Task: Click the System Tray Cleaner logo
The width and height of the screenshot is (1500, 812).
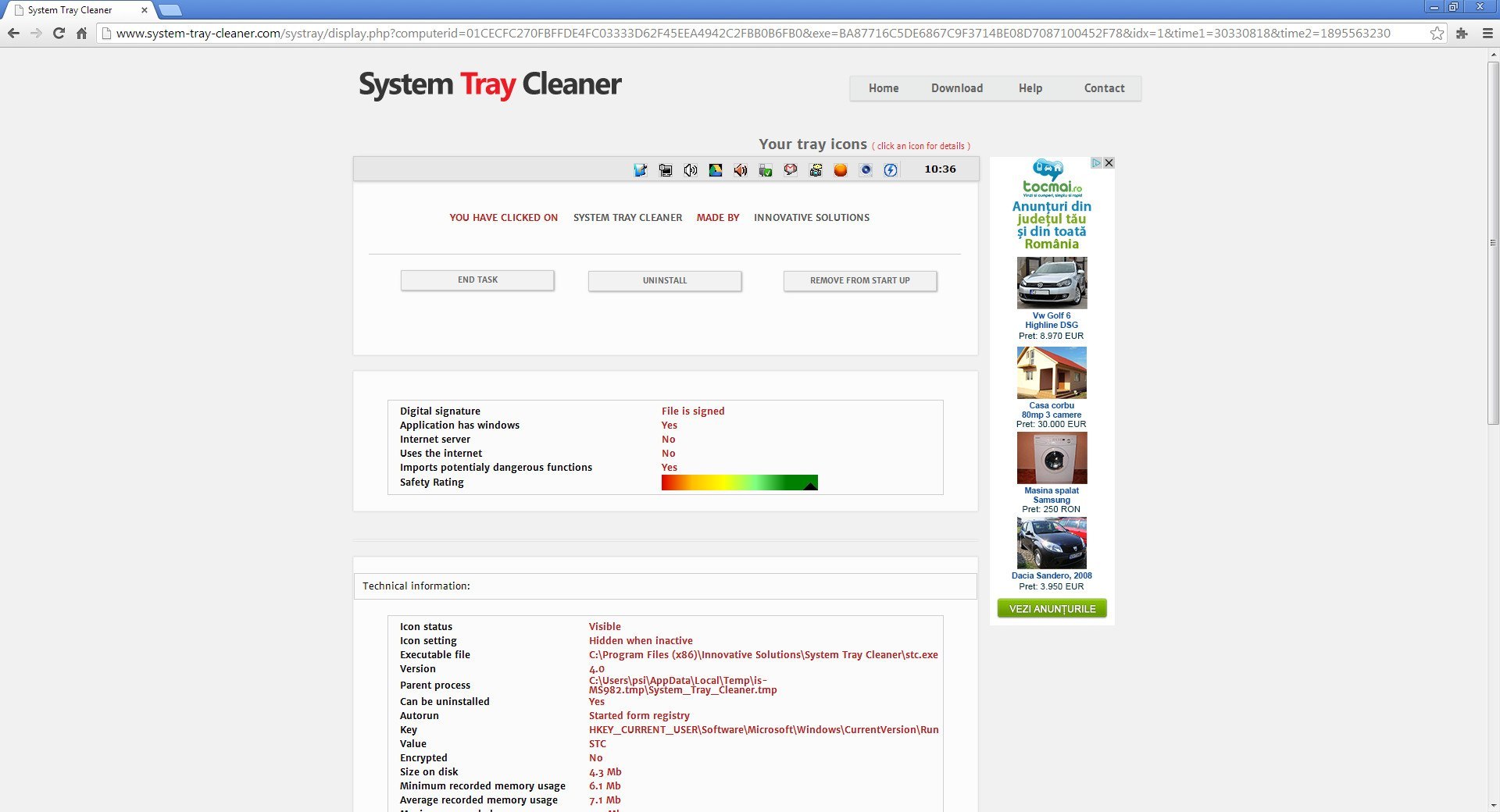Action: [490, 86]
